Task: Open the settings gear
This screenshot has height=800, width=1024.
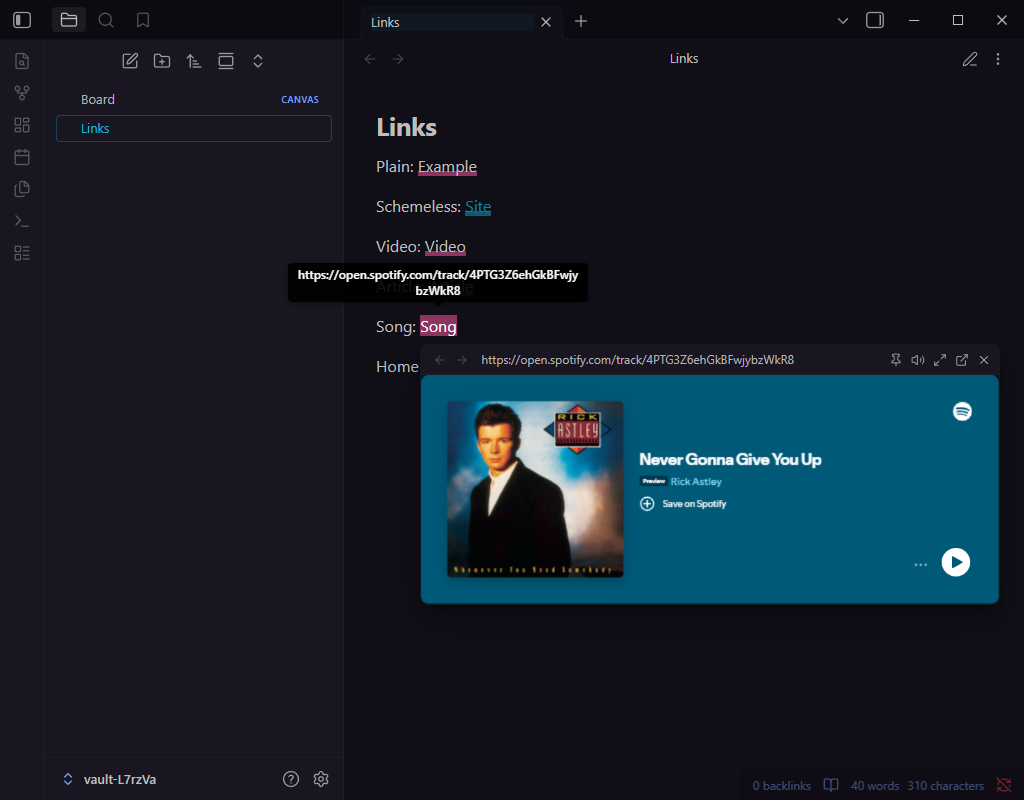Action: [321, 779]
